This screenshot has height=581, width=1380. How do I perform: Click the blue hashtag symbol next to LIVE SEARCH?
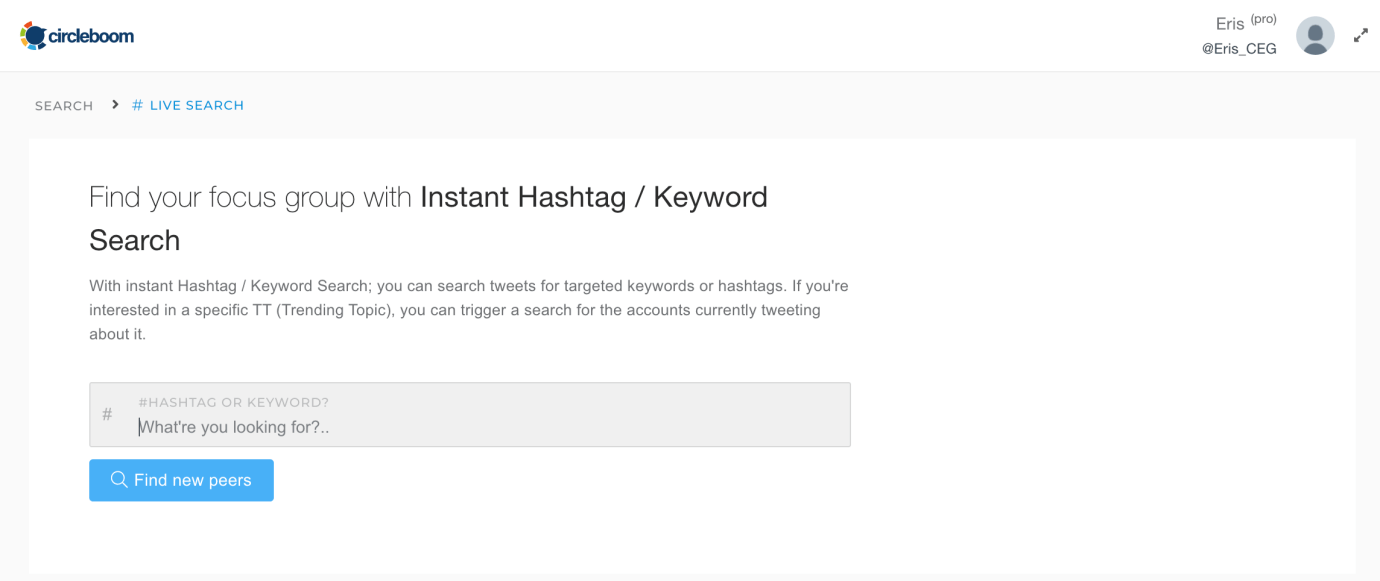pos(136,104)
